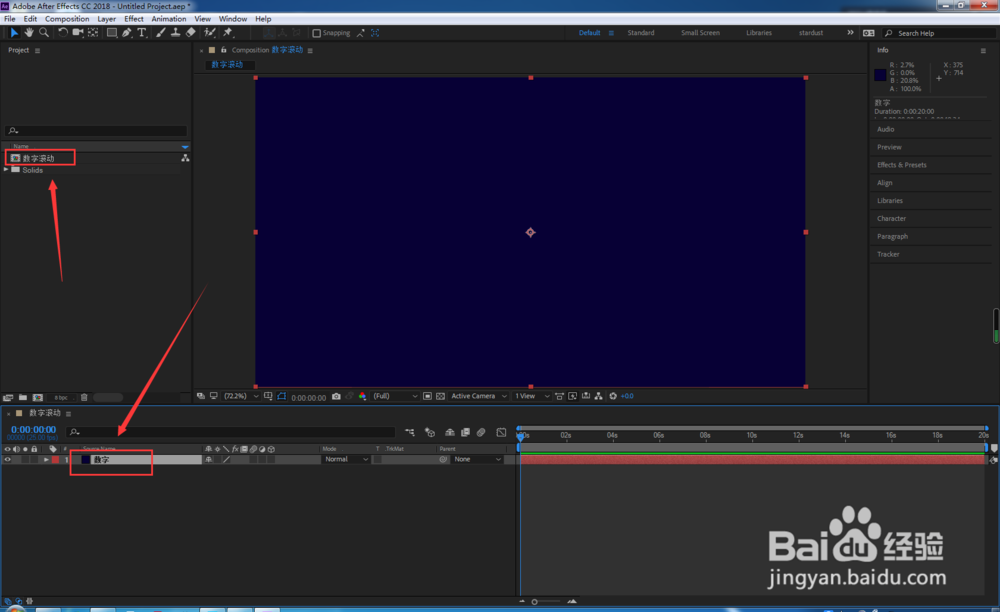Switch to the stardust workspace
The width and height of the screenshot is (1000, 612).
(x=811, y=33)
